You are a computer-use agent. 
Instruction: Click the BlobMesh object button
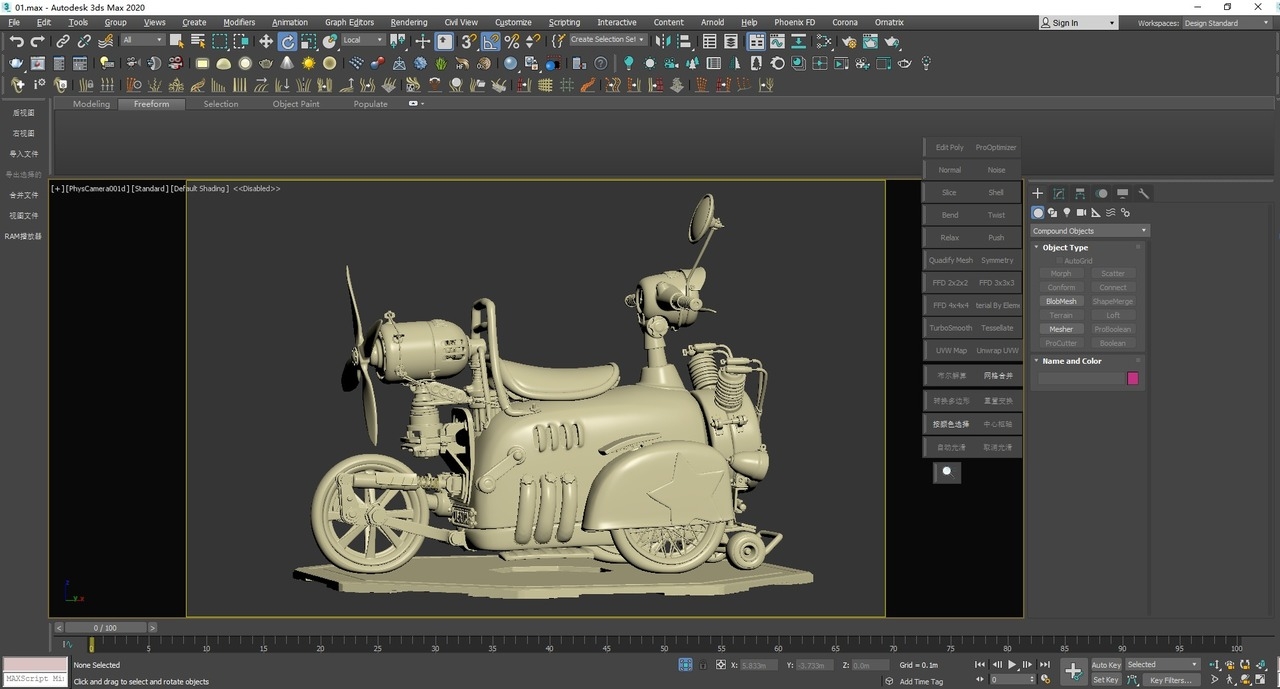(1061, 301)
